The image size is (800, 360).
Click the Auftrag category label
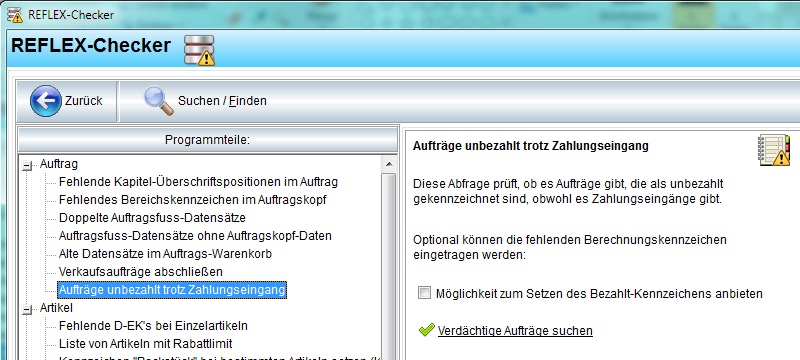point(59,164)
